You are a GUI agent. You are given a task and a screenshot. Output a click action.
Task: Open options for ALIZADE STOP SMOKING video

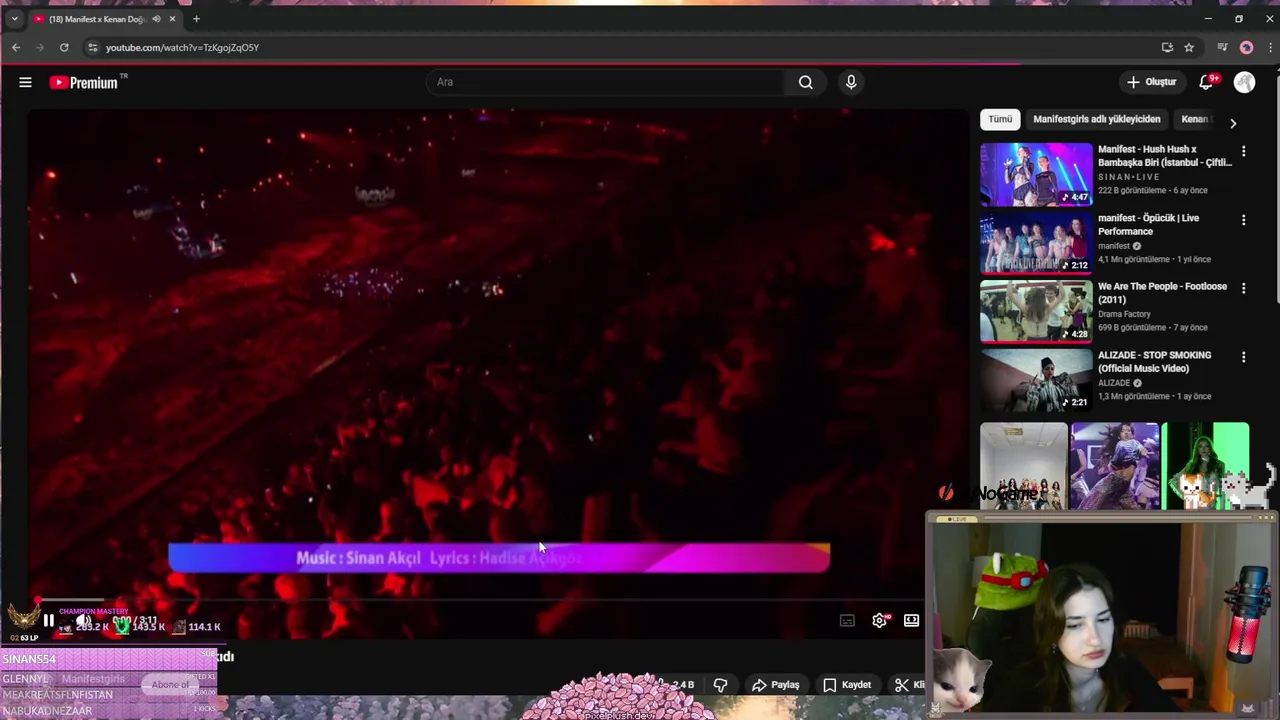click(x=1243, y=357)
